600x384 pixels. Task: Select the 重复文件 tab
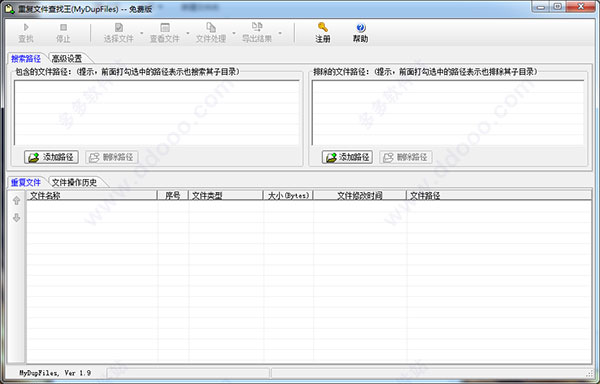point(26,182)
